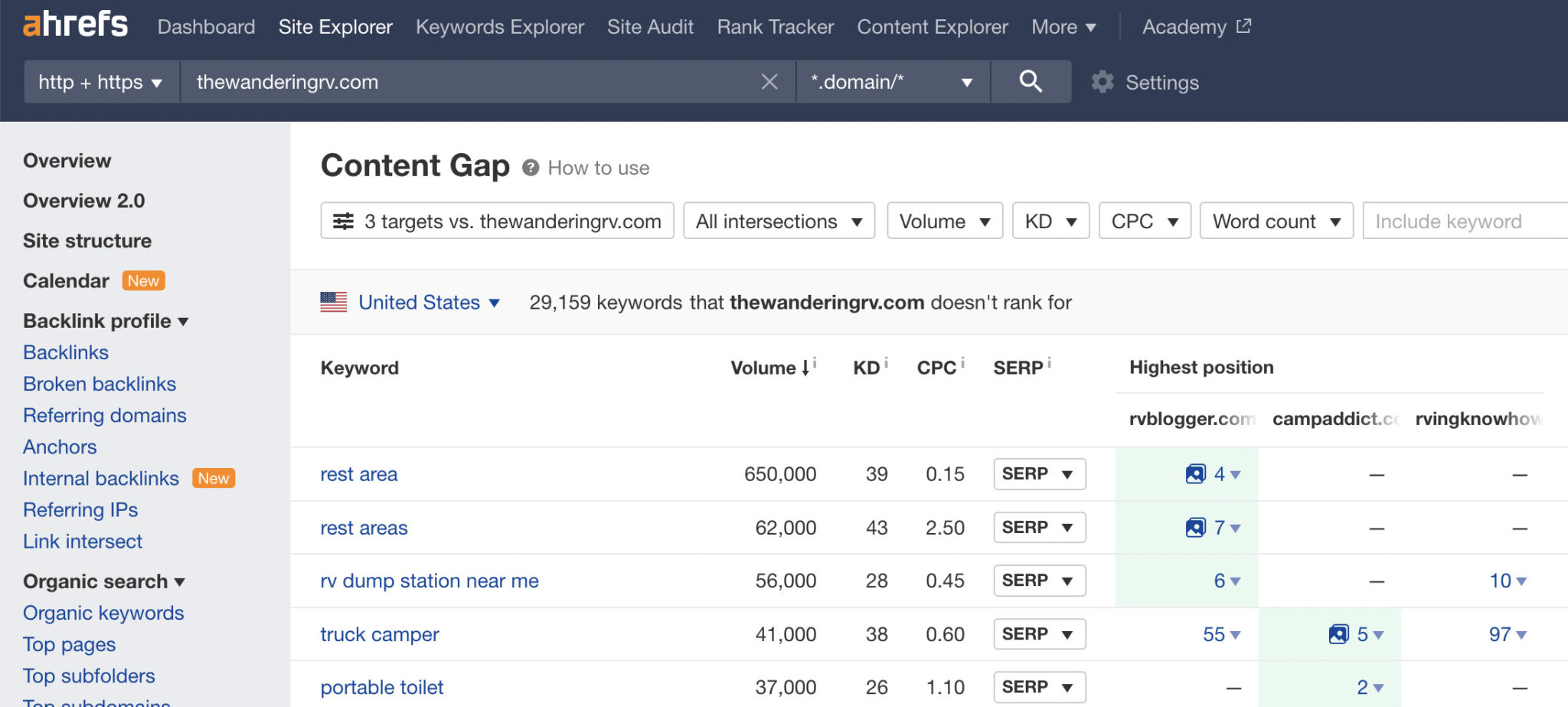Click the ahrefs logo

[x=74, y=24]
